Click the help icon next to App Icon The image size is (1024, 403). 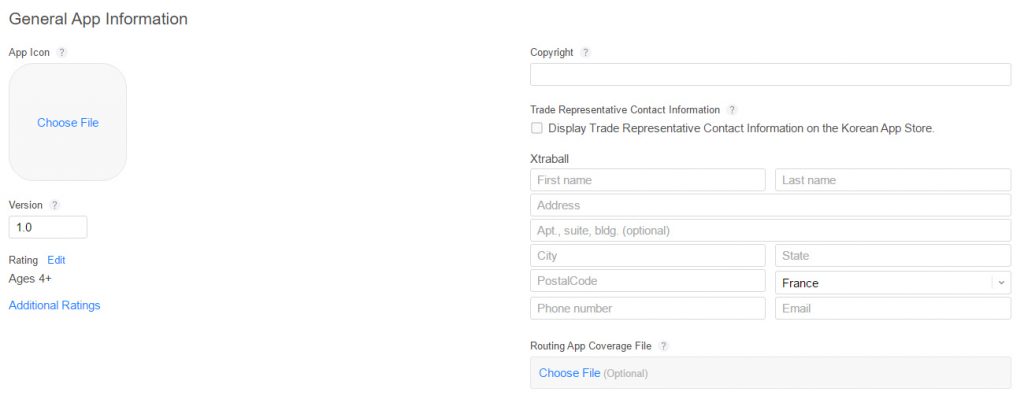click(62, 52)
